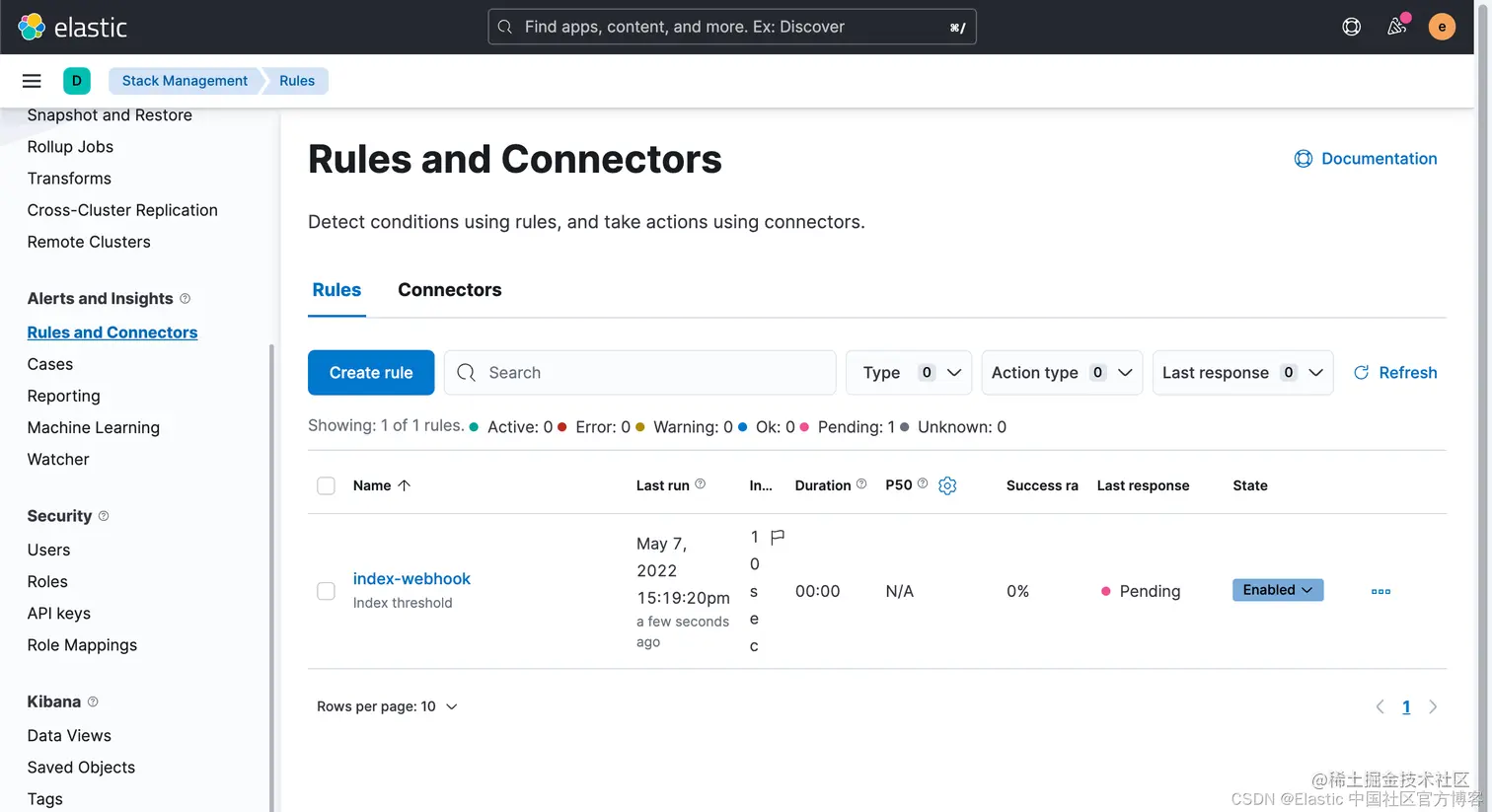
Task: Switch to the Connectors tab
Action: (x=450, y=290)
